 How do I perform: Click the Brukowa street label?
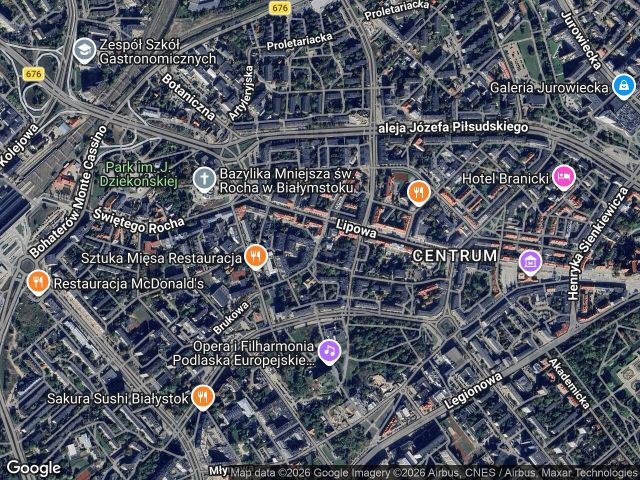(x=231, y=318)
